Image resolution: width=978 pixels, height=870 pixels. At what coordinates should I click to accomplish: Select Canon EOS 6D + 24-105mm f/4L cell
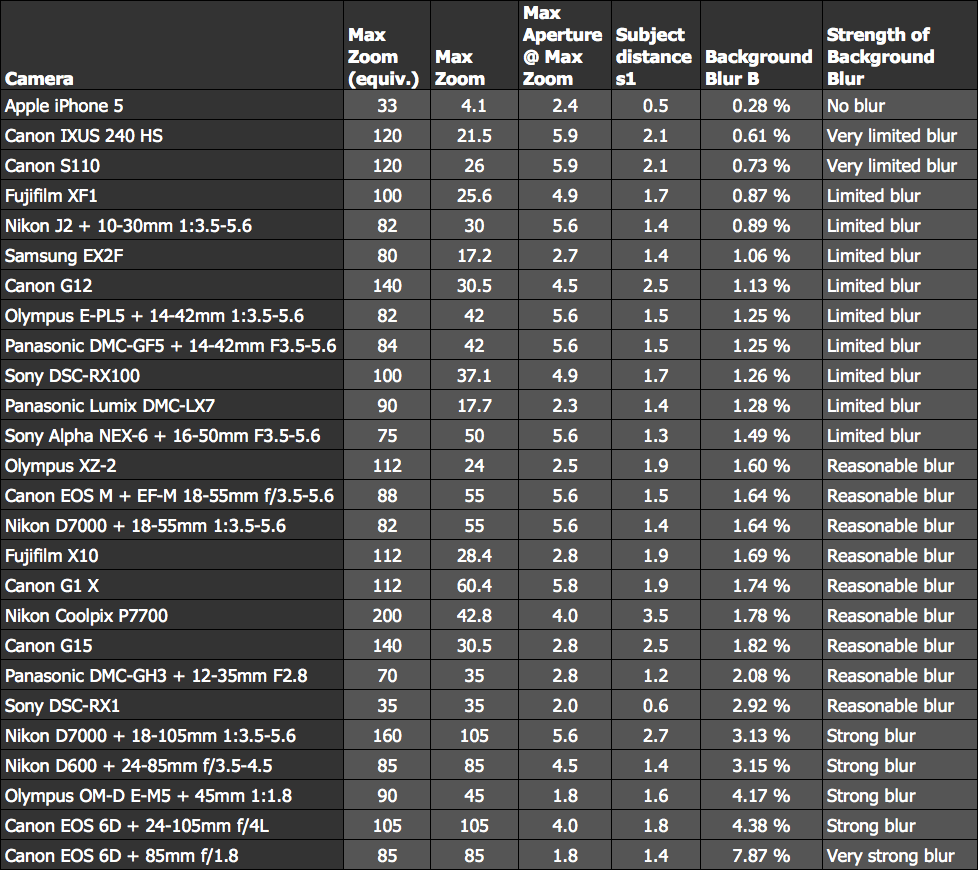point(172,825)
